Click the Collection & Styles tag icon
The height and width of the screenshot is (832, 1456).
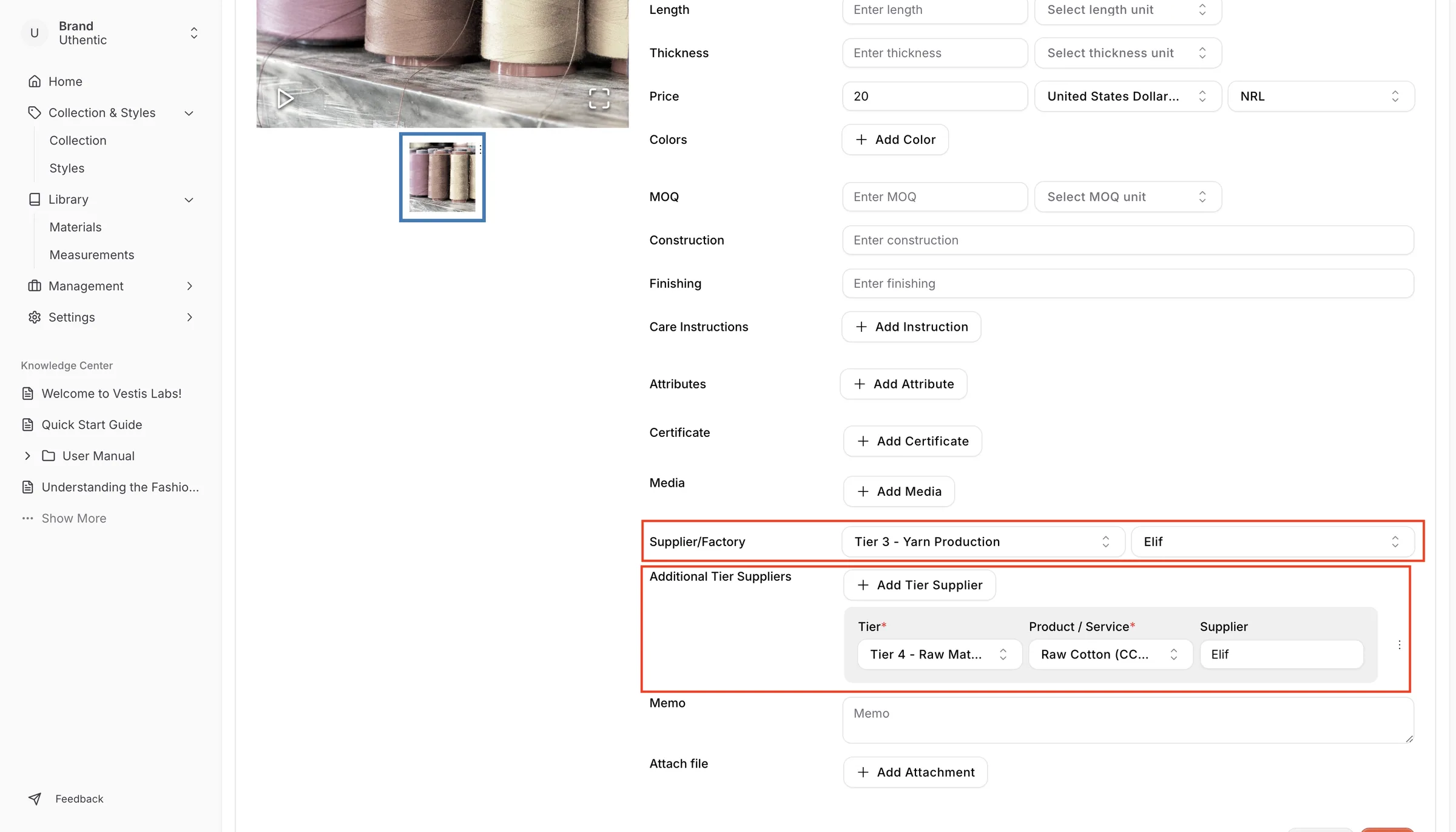click(35, 113)
